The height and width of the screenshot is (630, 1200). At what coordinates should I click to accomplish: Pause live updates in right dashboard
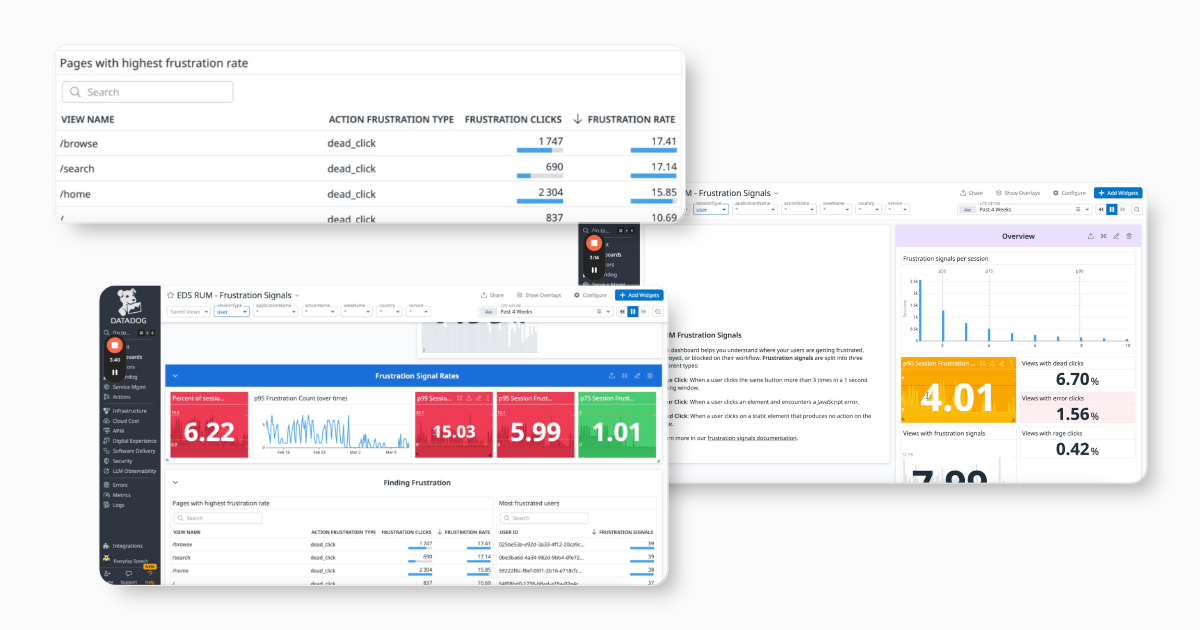[x=1111, y=209]
